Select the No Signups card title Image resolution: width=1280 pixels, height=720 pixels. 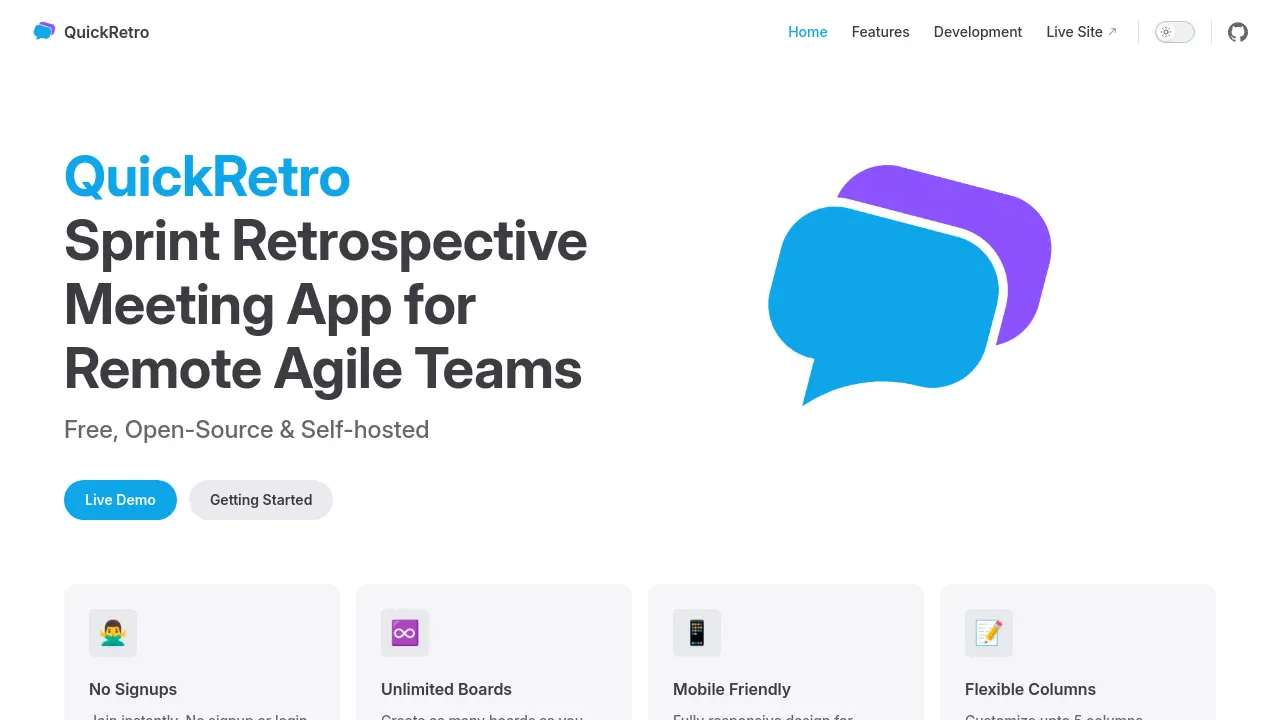point(133,689)
